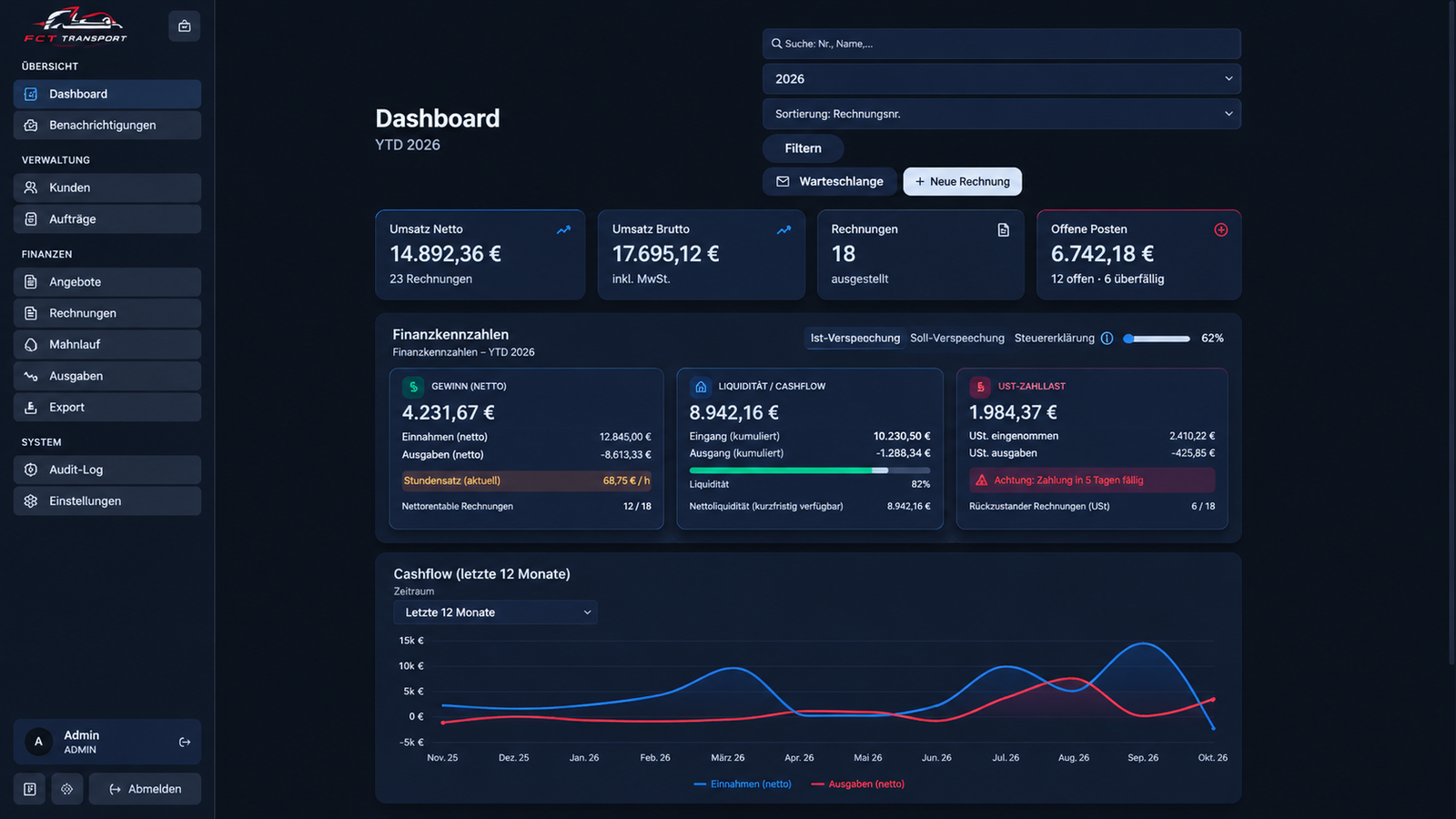Screen dimensions: 1456x819
Task: Click the Steuererklärung progress bar
Action: point(1157,339)
